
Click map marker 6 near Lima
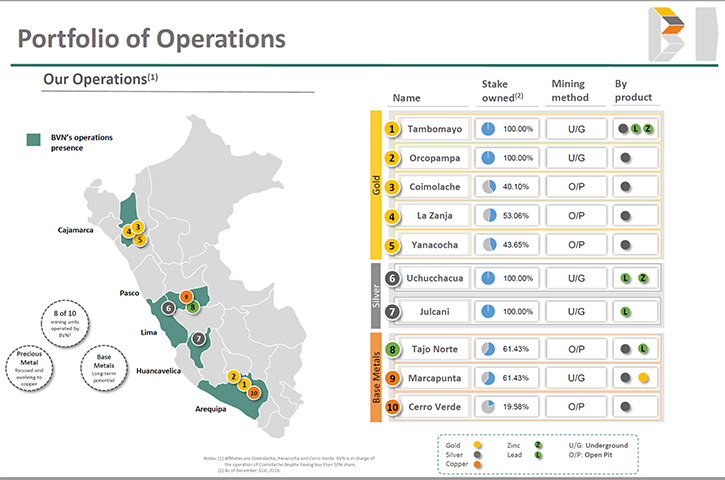(x=168, y=308)
